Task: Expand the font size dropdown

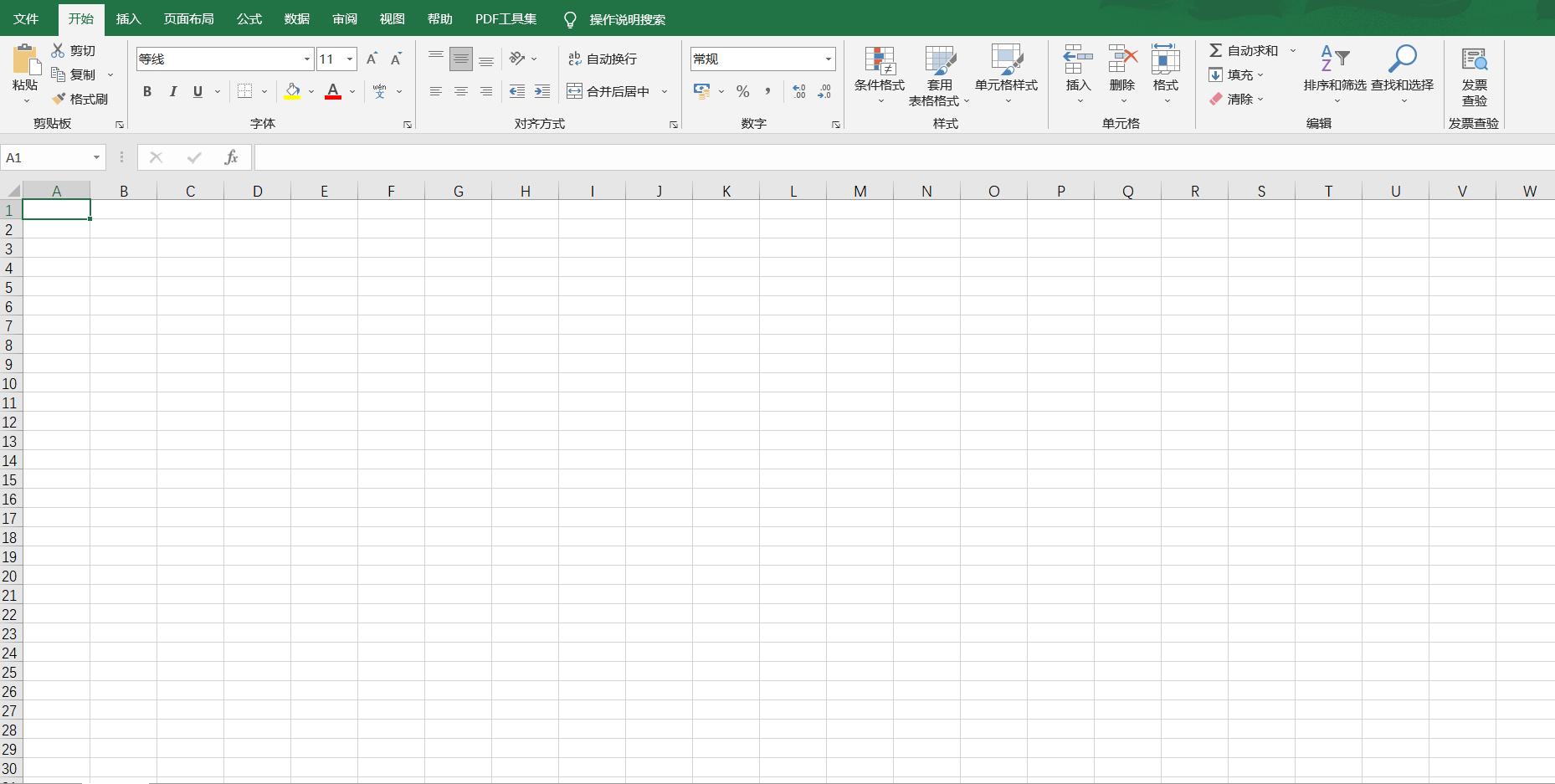Action: 350,59
